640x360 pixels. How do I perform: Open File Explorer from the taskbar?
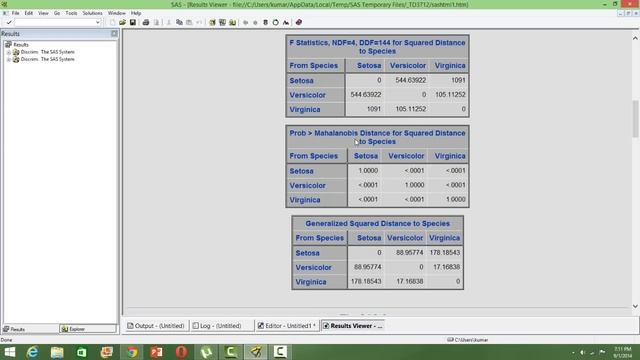coord(57,352)
